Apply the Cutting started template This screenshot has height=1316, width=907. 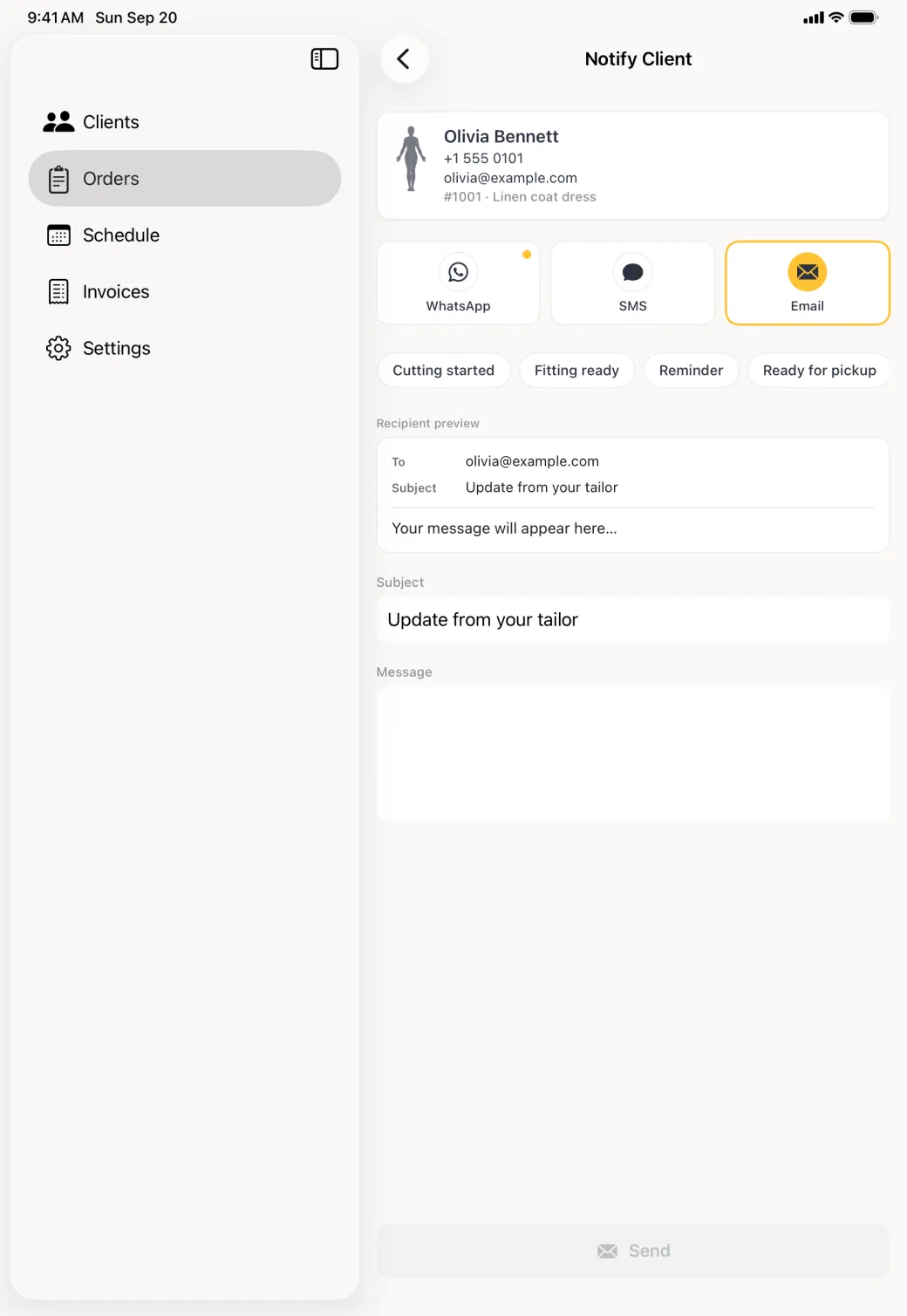(x=443, y=371)
